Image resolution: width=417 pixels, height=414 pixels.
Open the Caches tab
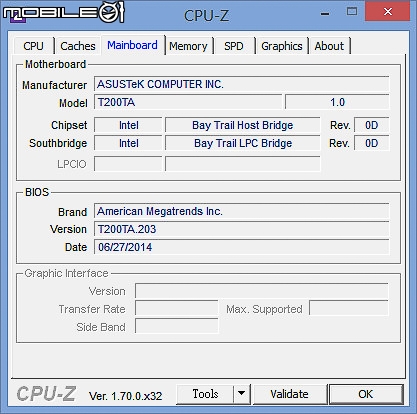78,46
